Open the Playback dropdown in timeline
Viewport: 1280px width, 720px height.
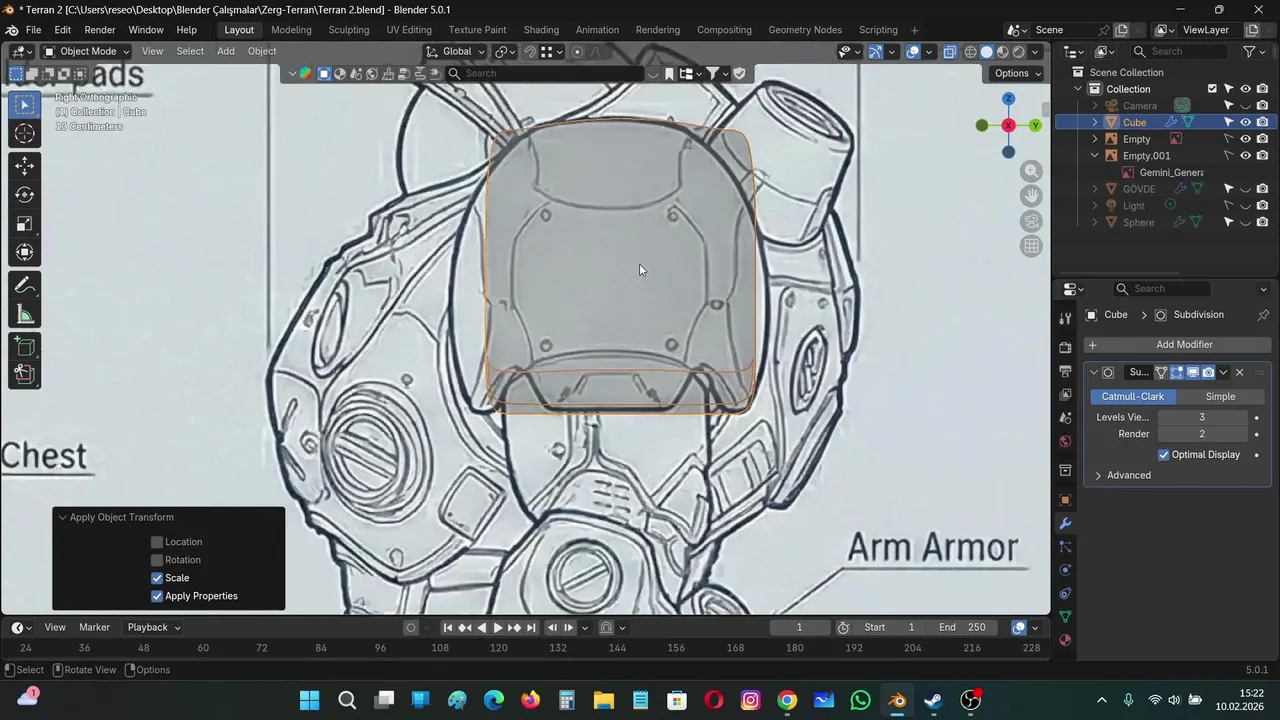tap(154, 628)
